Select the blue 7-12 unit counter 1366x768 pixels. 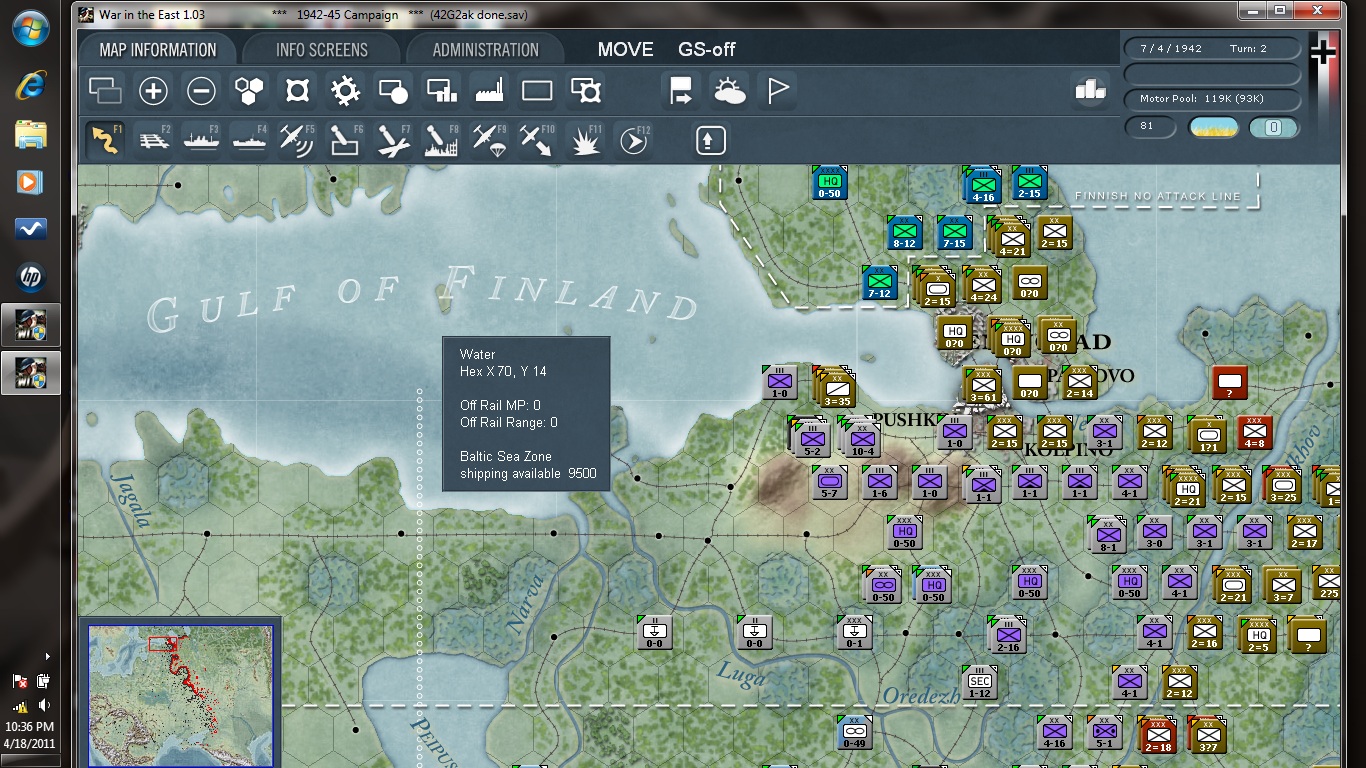click(x=880, y=283)
